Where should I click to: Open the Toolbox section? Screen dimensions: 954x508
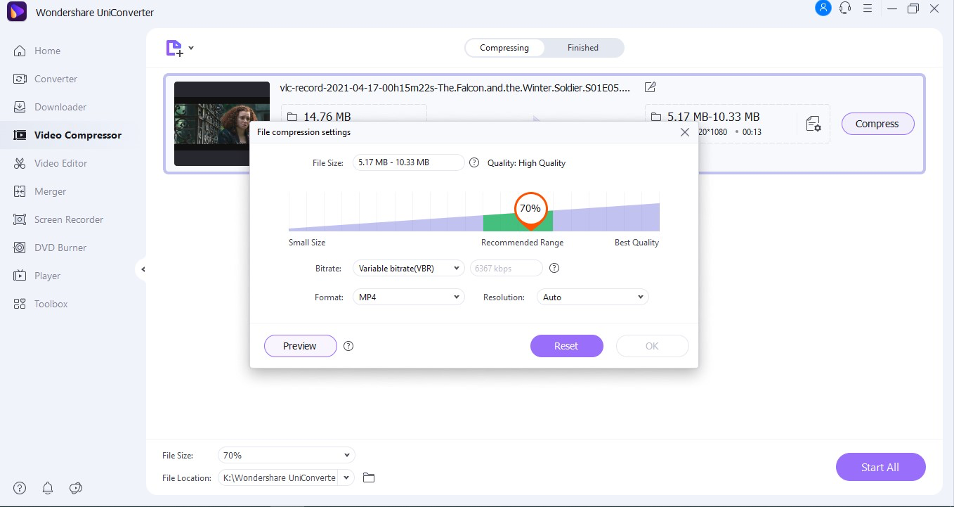(x=50, y=304)
